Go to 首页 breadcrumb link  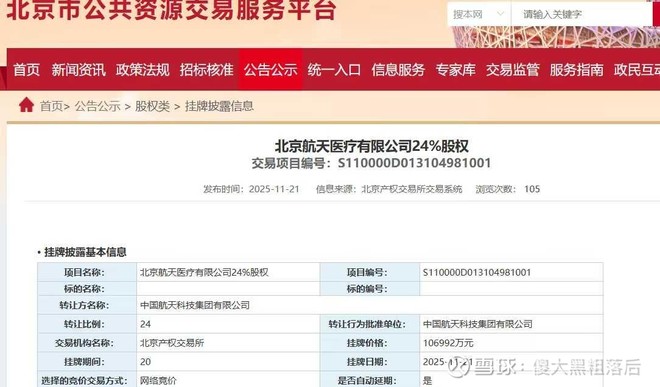(x=52, y=106)
